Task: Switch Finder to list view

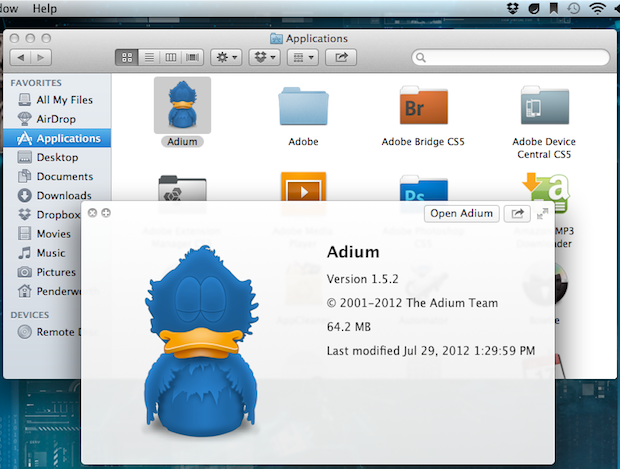Action: [149, 58]
